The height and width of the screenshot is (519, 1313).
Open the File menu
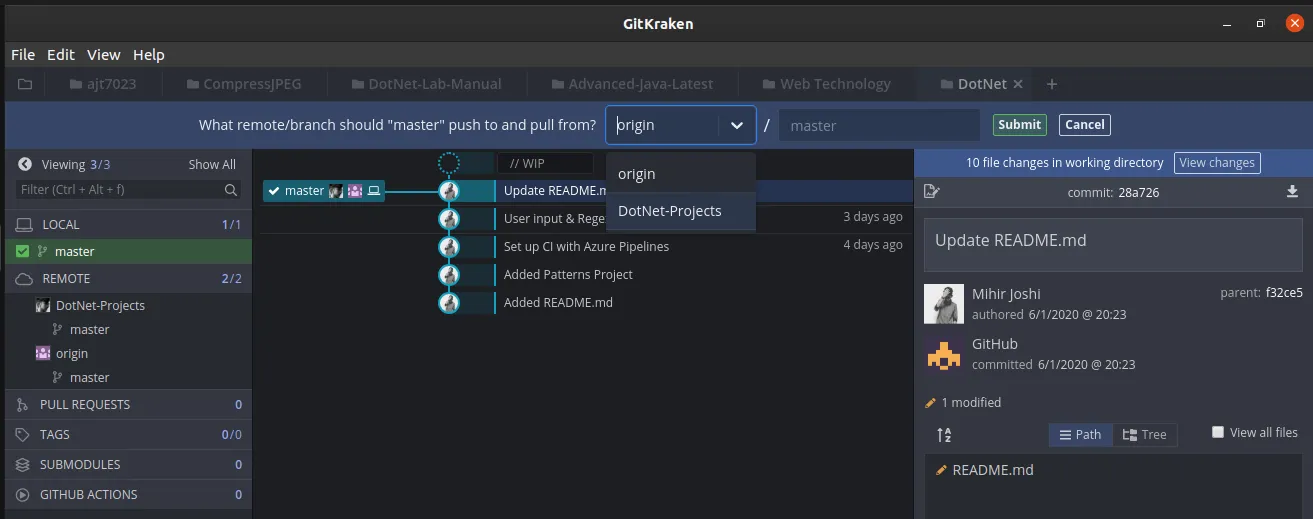(23, 55)
